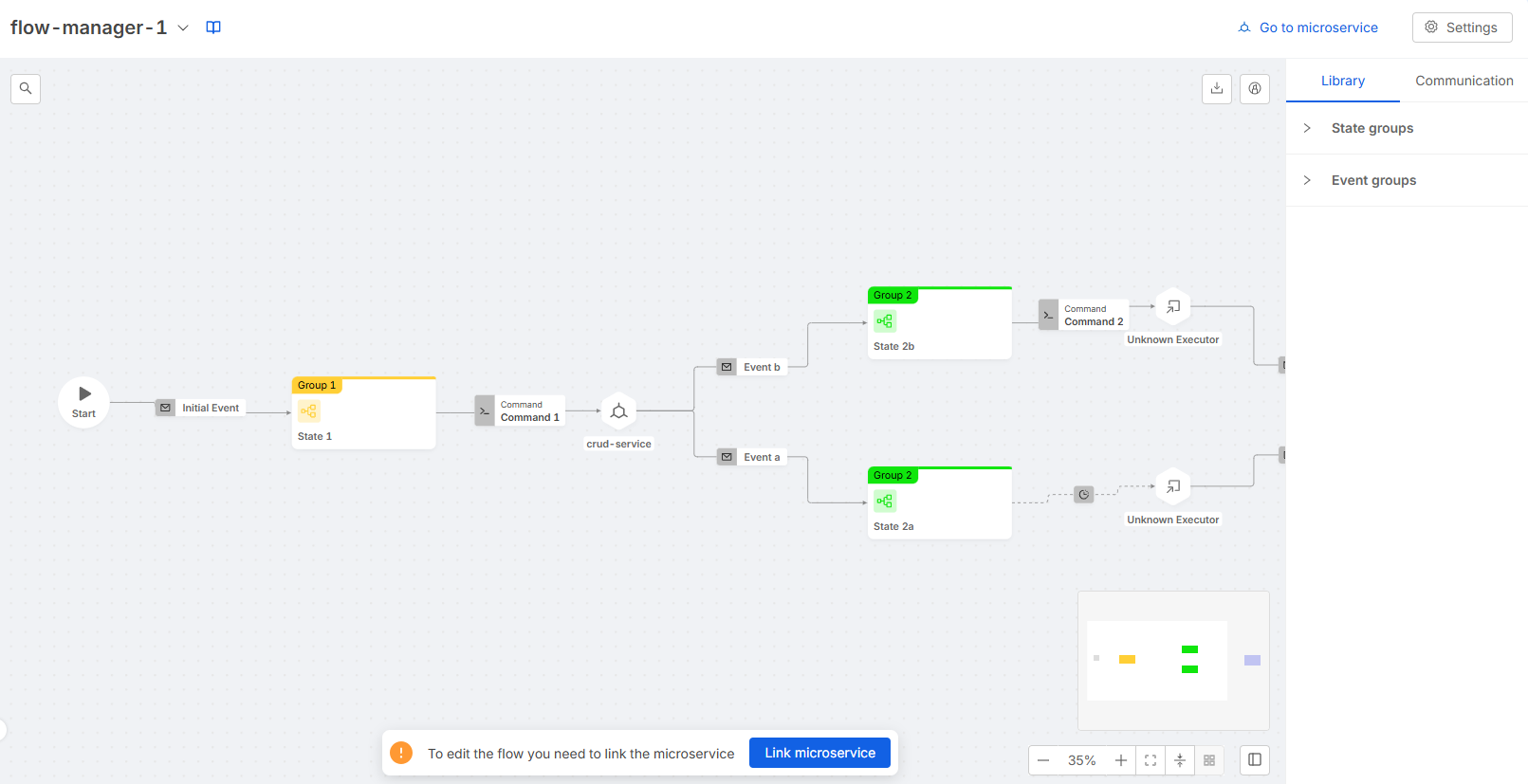Click the vertical align center icon
This screenshot has width=1528, height=784.
click(1180, 760)
